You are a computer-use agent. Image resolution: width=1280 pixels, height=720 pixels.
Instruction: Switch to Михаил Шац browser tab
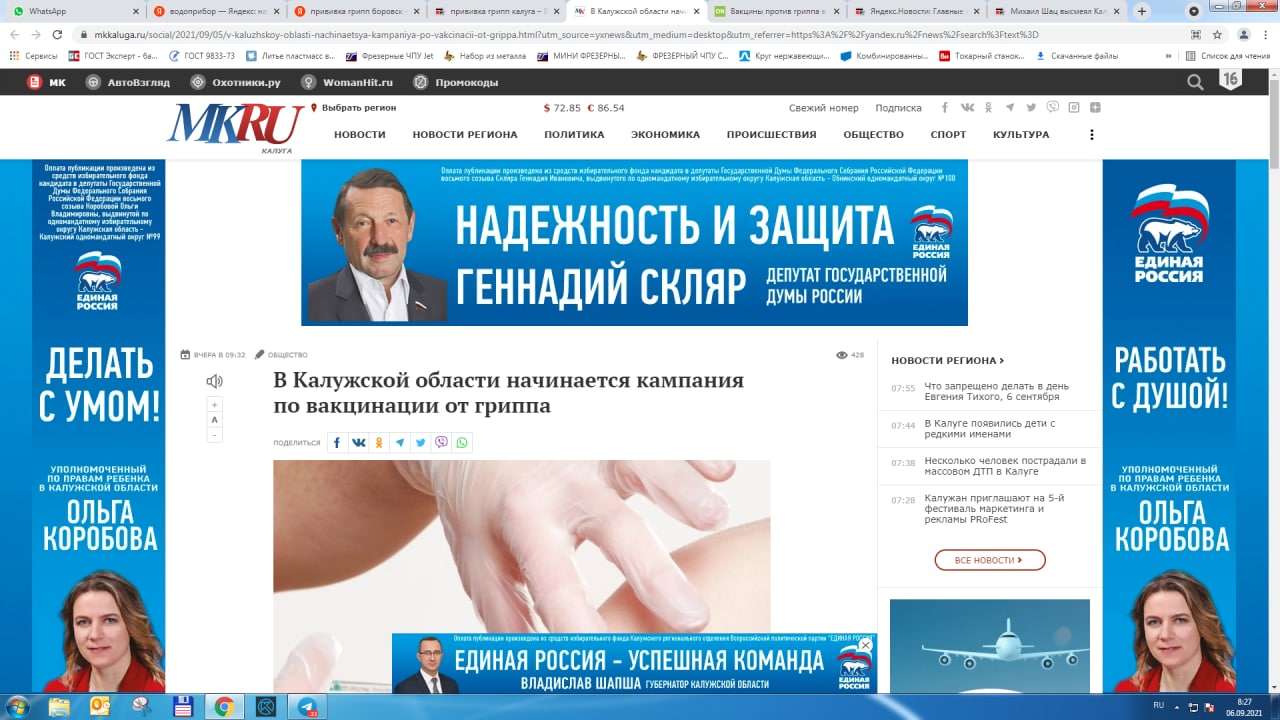(1055, 11)
